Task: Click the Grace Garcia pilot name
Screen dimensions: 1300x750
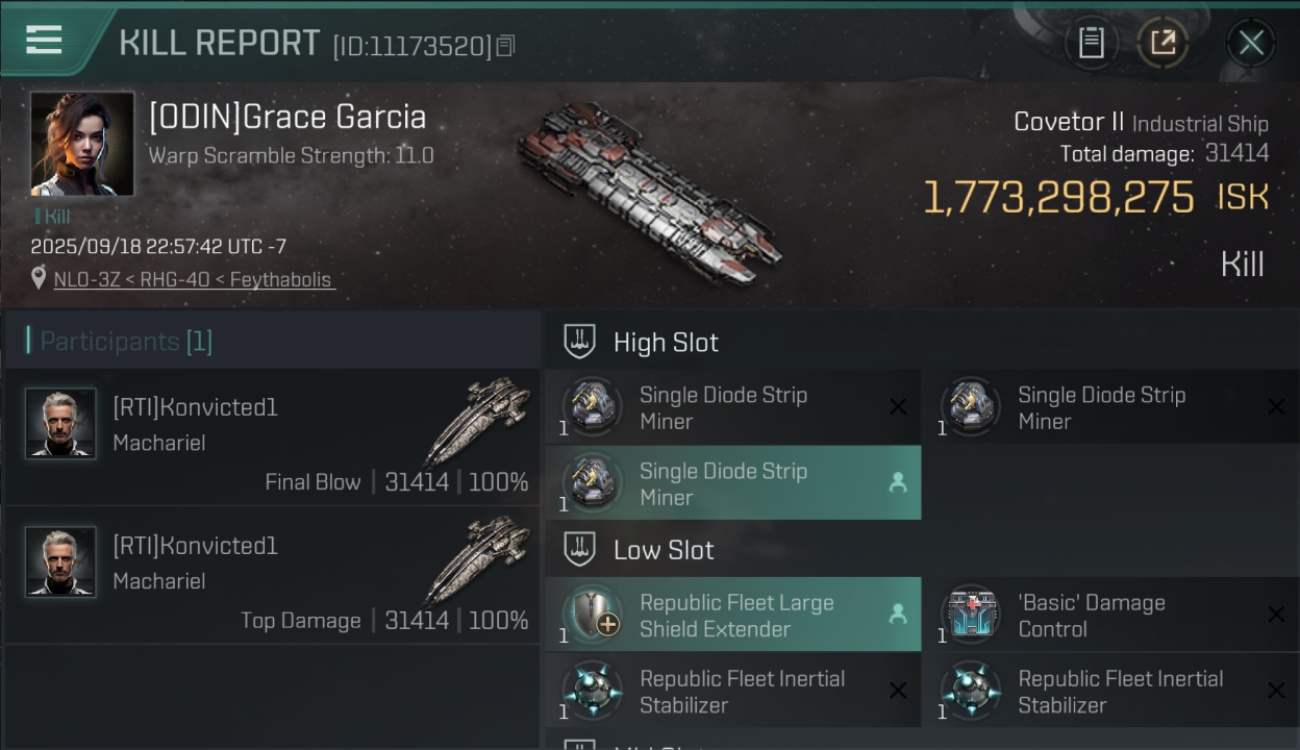Action: click(x=287, y=117)
